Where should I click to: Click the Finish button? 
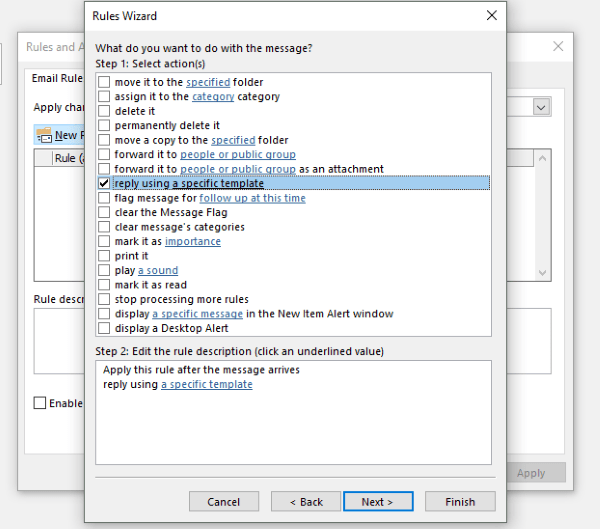[x=460, y=502]
